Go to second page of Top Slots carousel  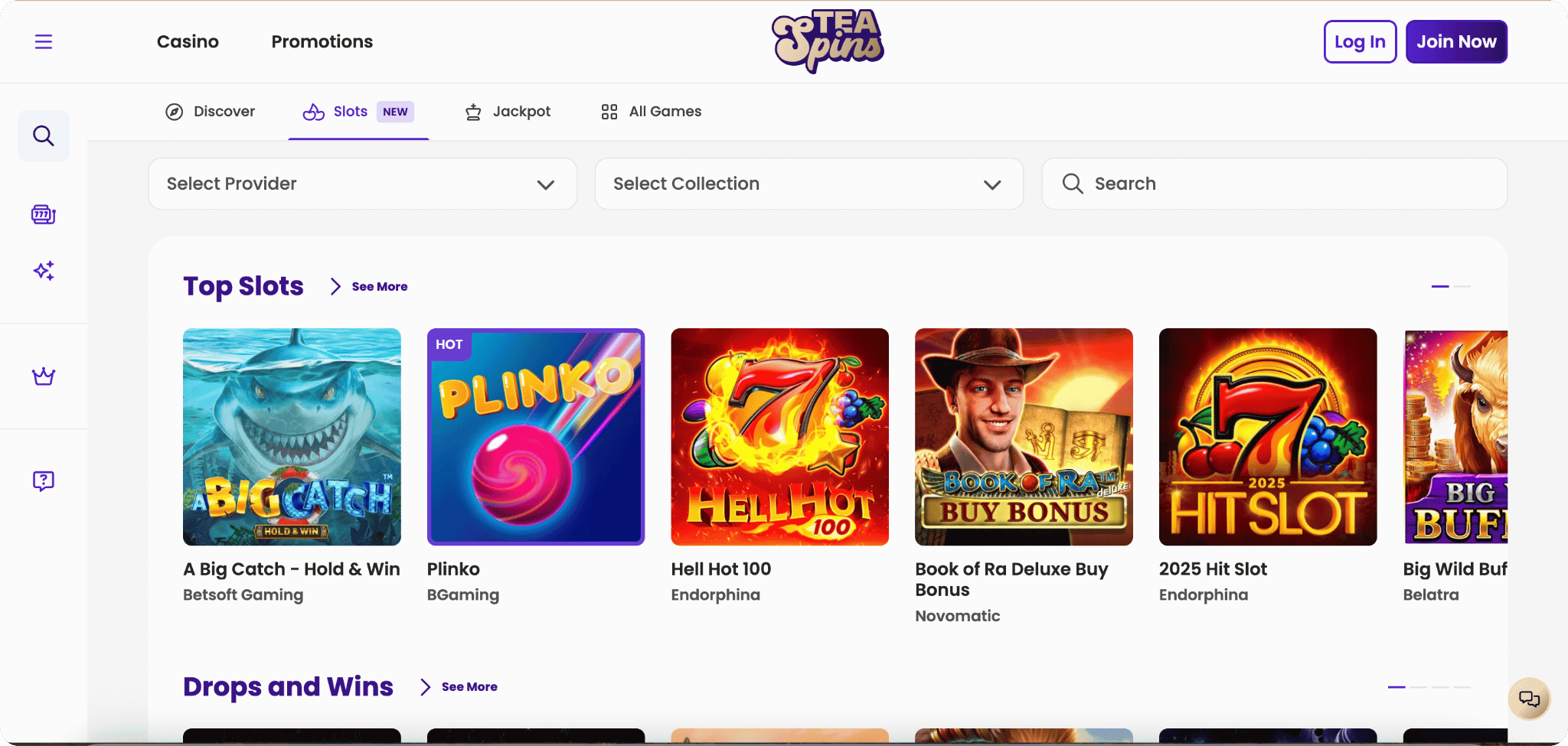(x=1462, y=286)
